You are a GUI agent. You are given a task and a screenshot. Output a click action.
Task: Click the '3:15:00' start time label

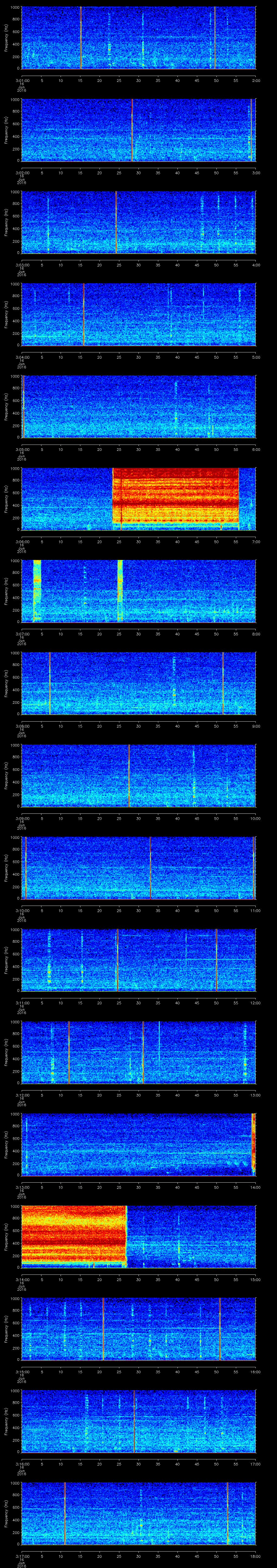tap(22, 1371)
